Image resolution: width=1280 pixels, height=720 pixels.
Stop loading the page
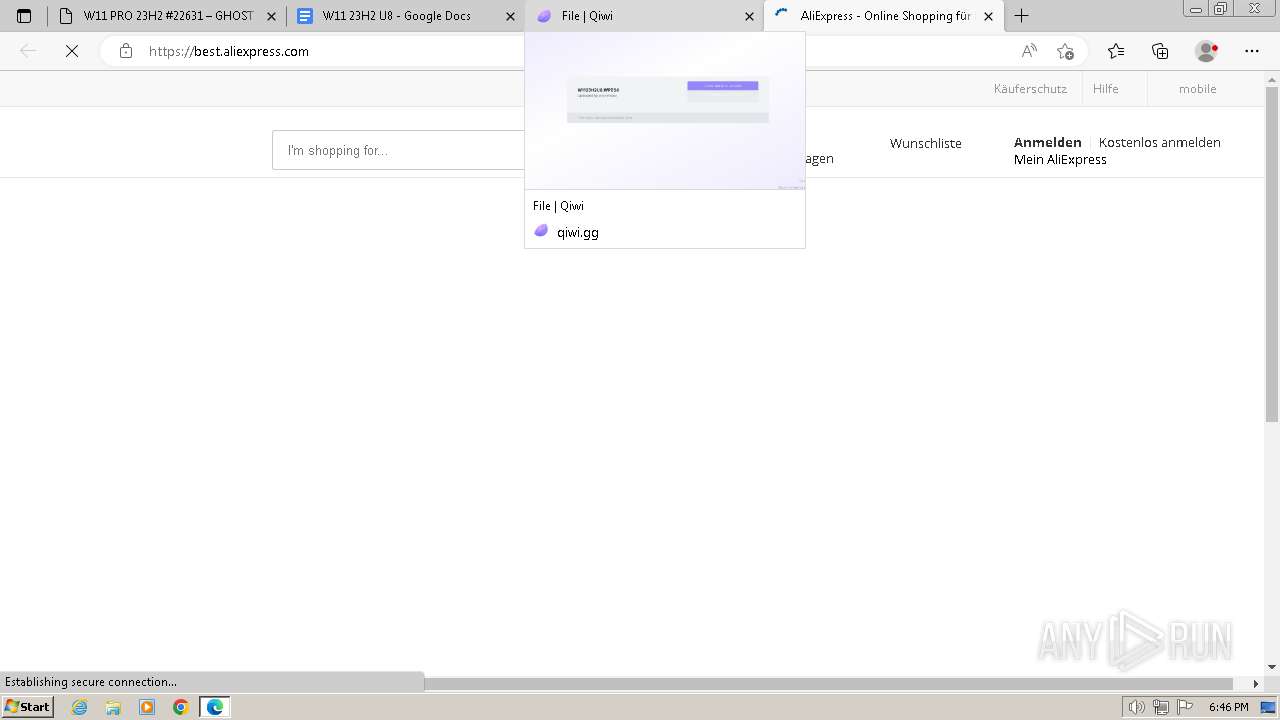[x=72, y=51]
